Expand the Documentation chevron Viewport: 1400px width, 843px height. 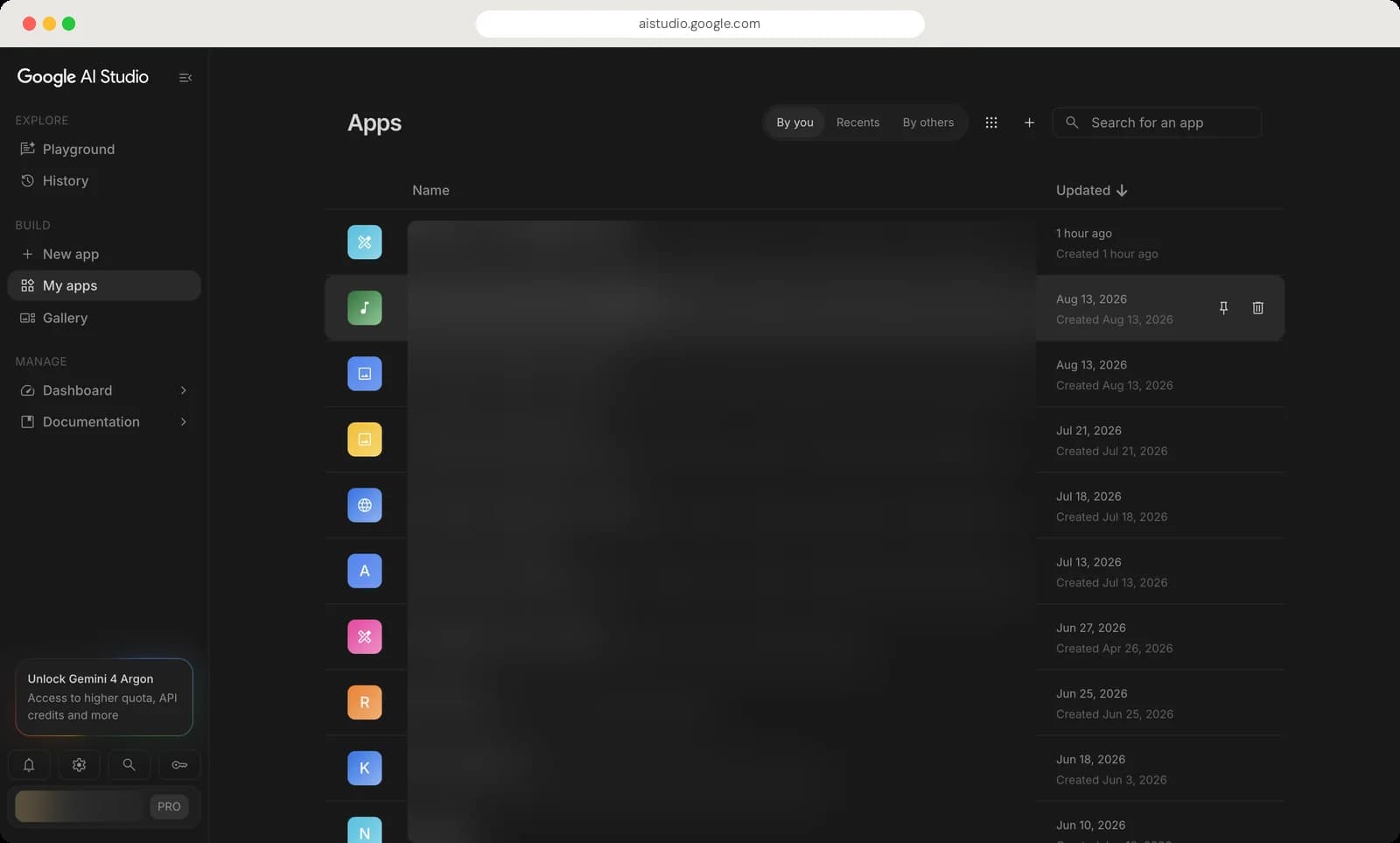(184, 422)
